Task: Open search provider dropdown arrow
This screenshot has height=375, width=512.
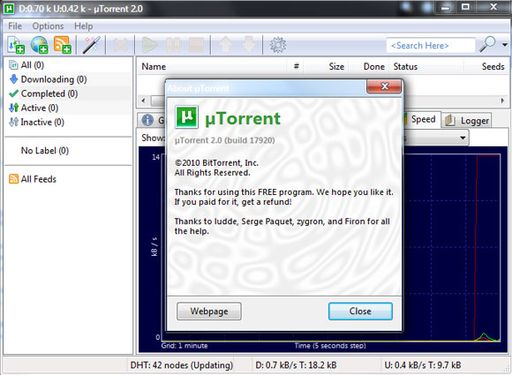Action: click(505, 44)
